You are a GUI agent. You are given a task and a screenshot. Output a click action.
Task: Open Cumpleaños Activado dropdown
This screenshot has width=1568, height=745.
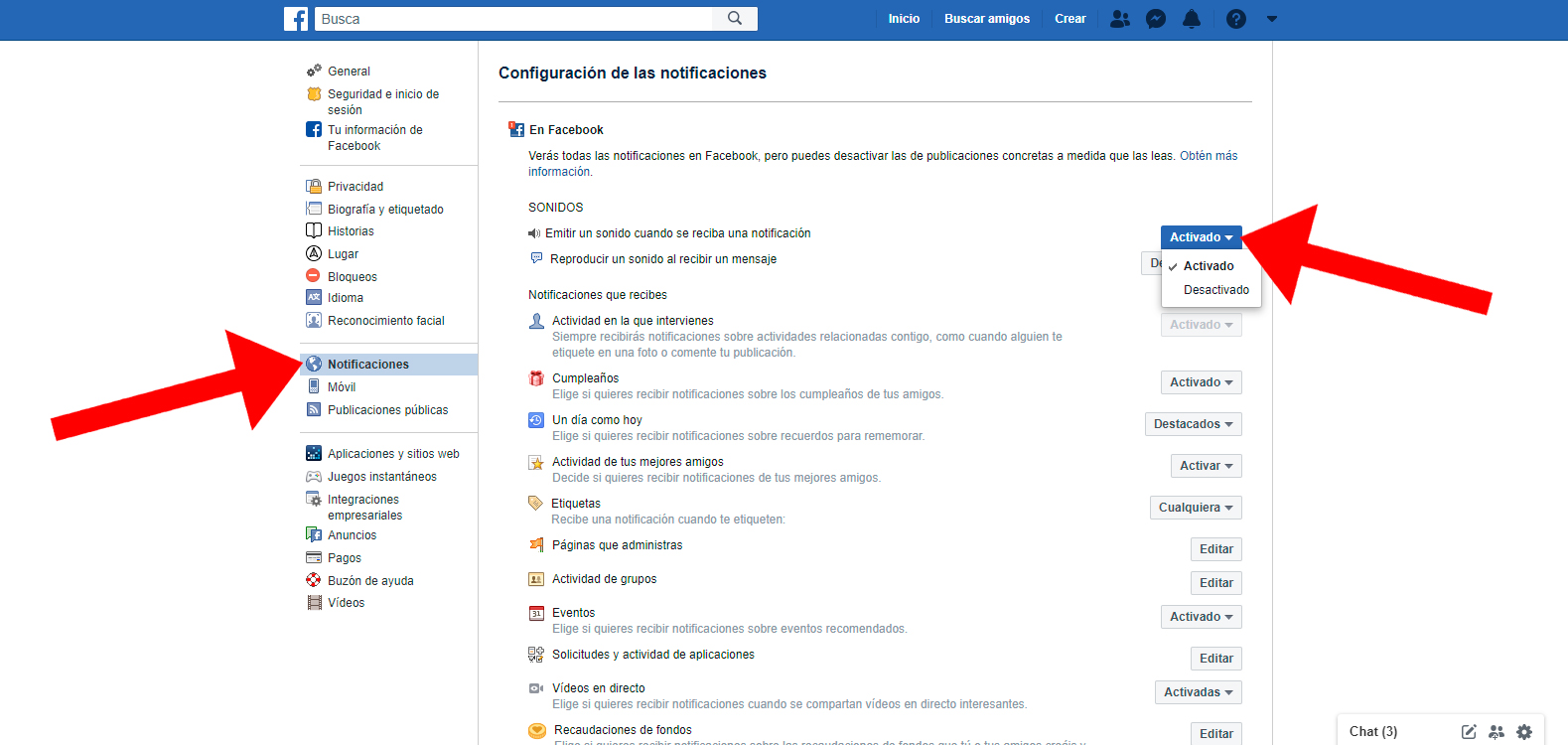click(1202, 382)
